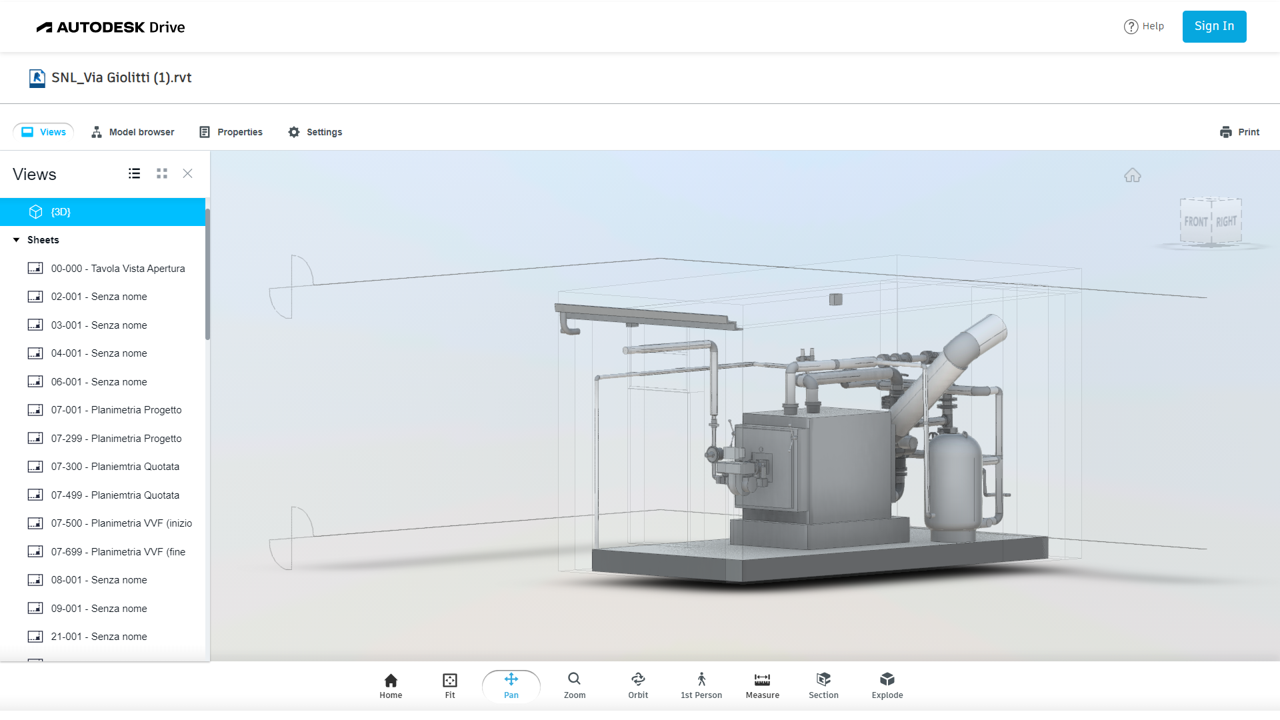Activate the Section tool
The image size is (1280, 720).
[x=823, y=685]
